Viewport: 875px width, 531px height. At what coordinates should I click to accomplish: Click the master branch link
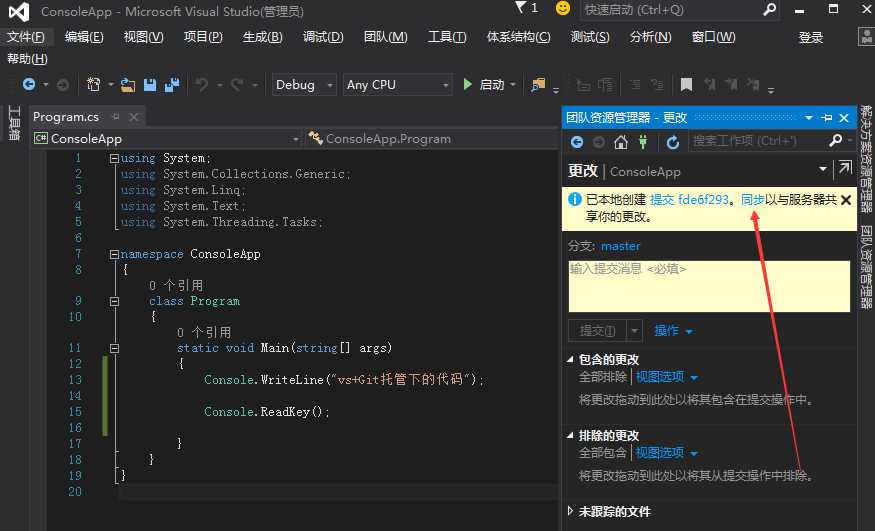(621, 246)
